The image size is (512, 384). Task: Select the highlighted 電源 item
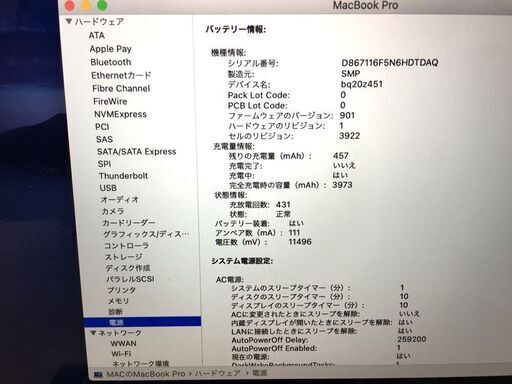tap(143, 322)
